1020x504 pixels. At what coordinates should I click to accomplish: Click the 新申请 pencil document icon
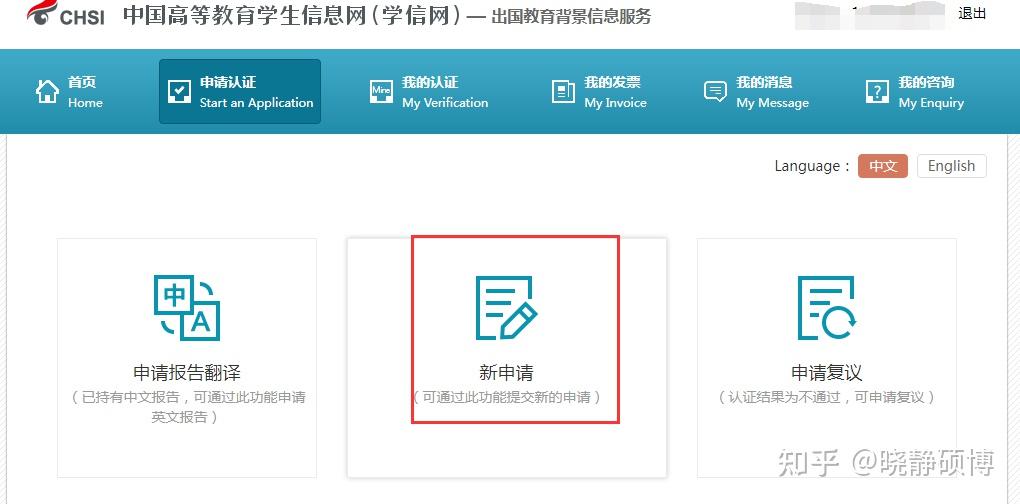coord(507,308)
